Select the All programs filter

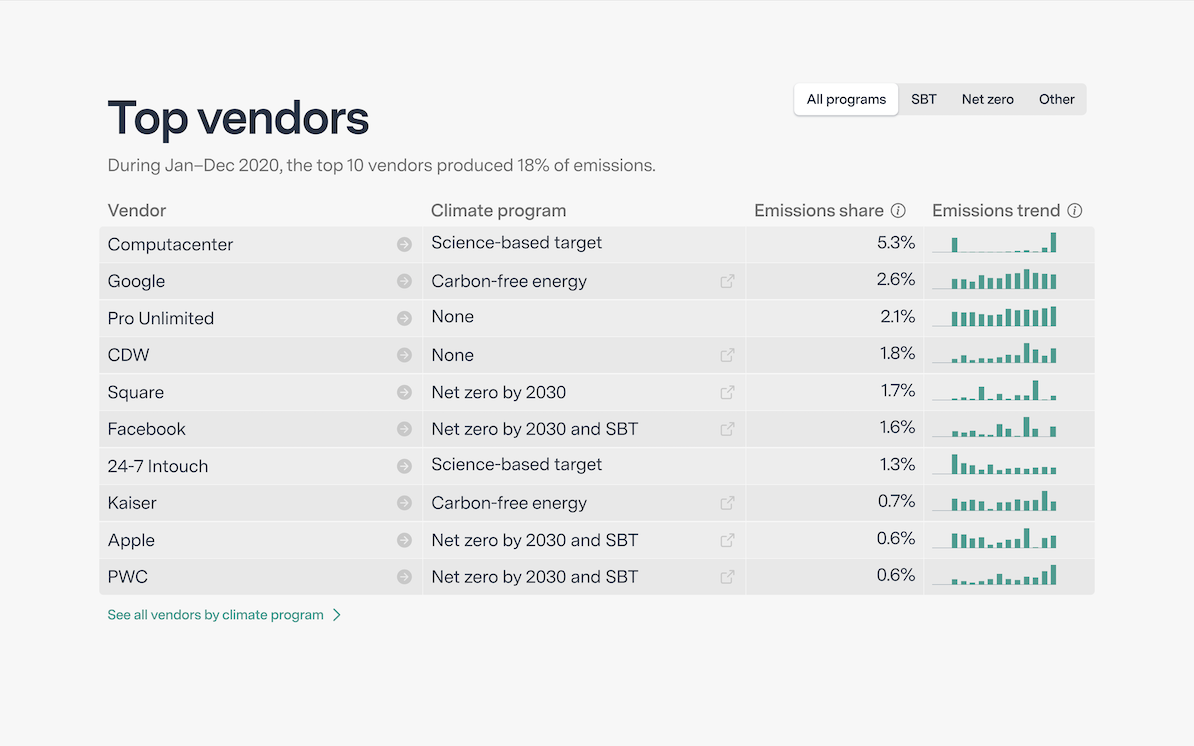coord(846,100)
